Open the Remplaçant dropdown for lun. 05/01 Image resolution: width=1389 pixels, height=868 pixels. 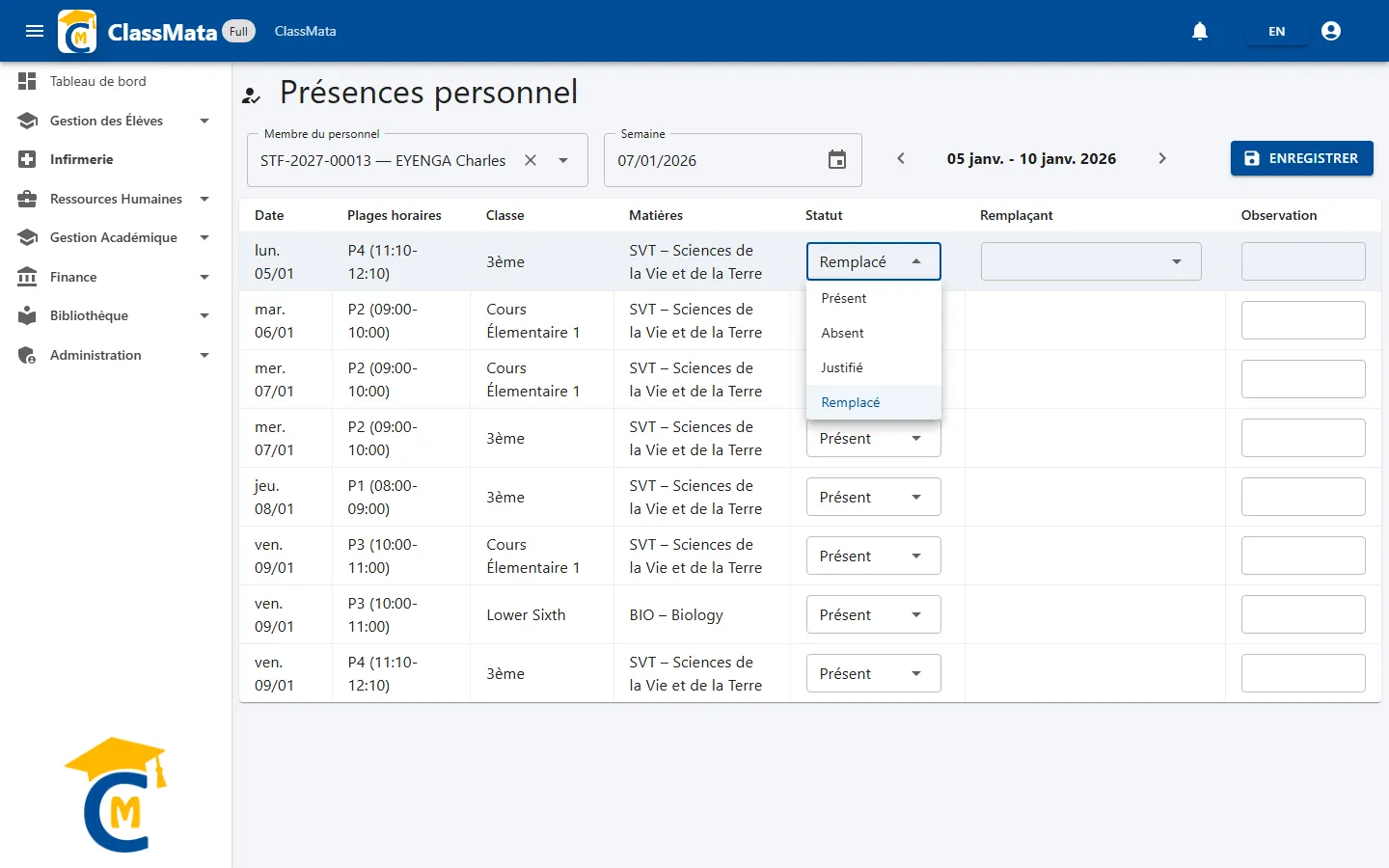(1091, 261)
